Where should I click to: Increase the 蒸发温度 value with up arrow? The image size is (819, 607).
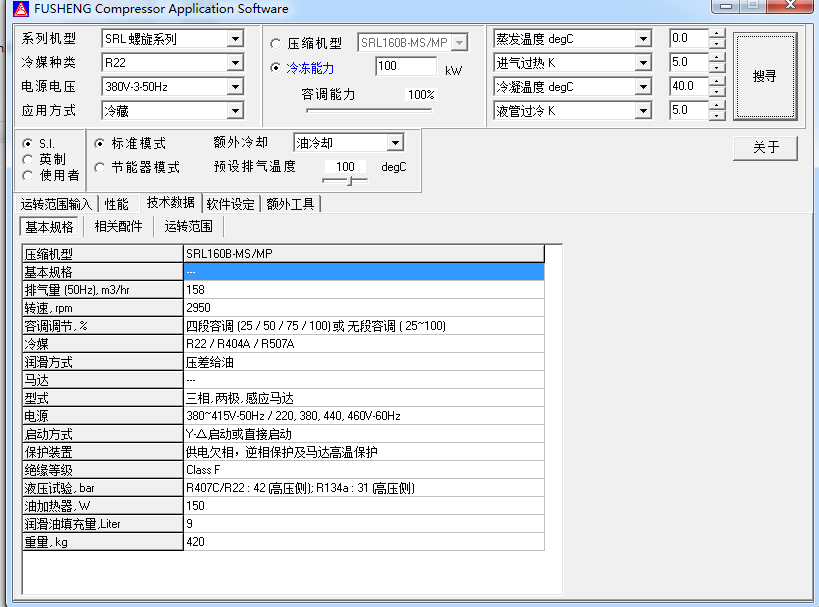tap(717, 33)
